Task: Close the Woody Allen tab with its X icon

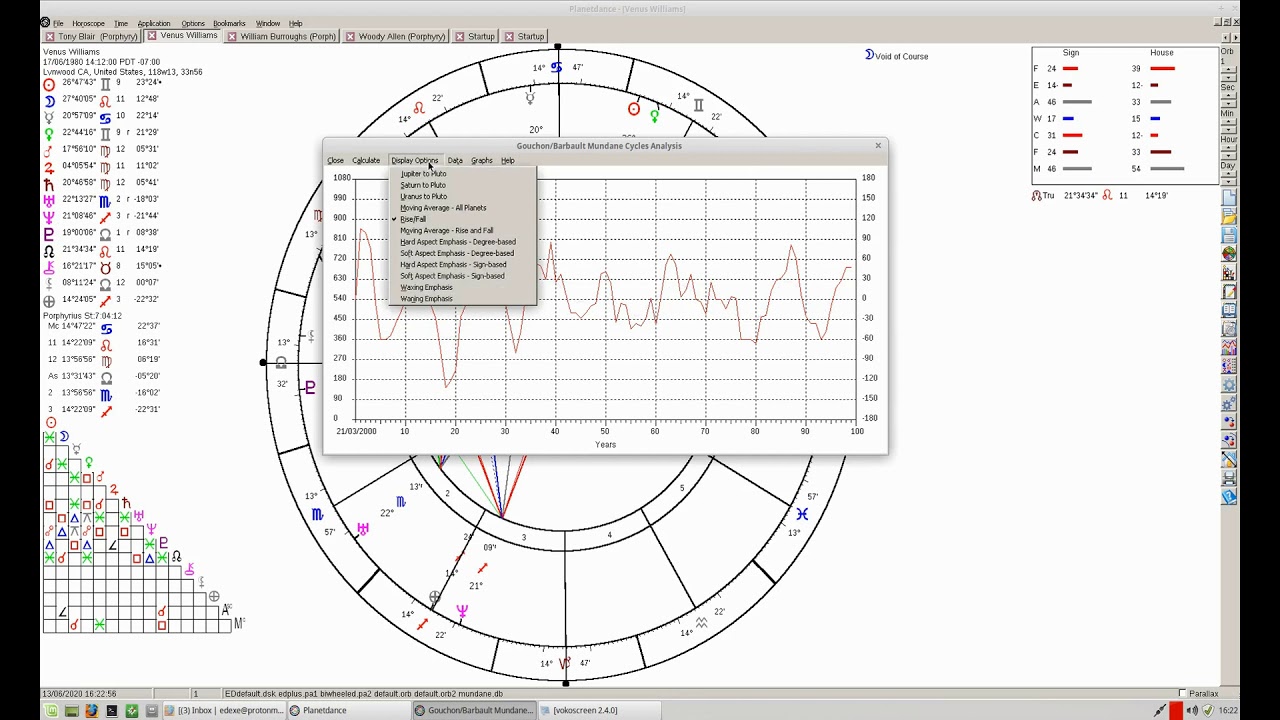Action: point(350,37)
